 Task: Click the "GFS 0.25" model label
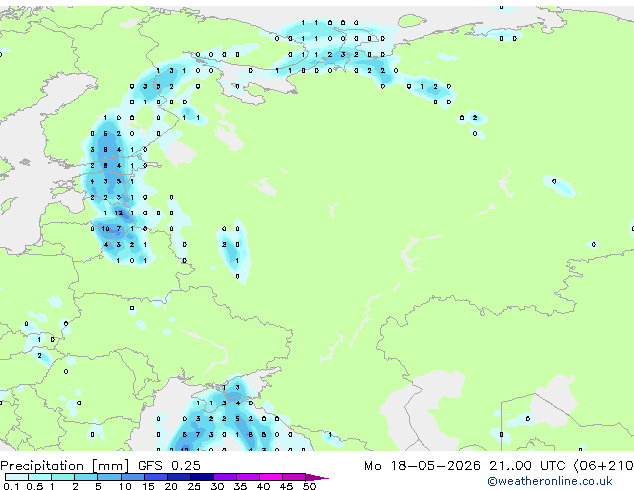(x=169, y=466)
